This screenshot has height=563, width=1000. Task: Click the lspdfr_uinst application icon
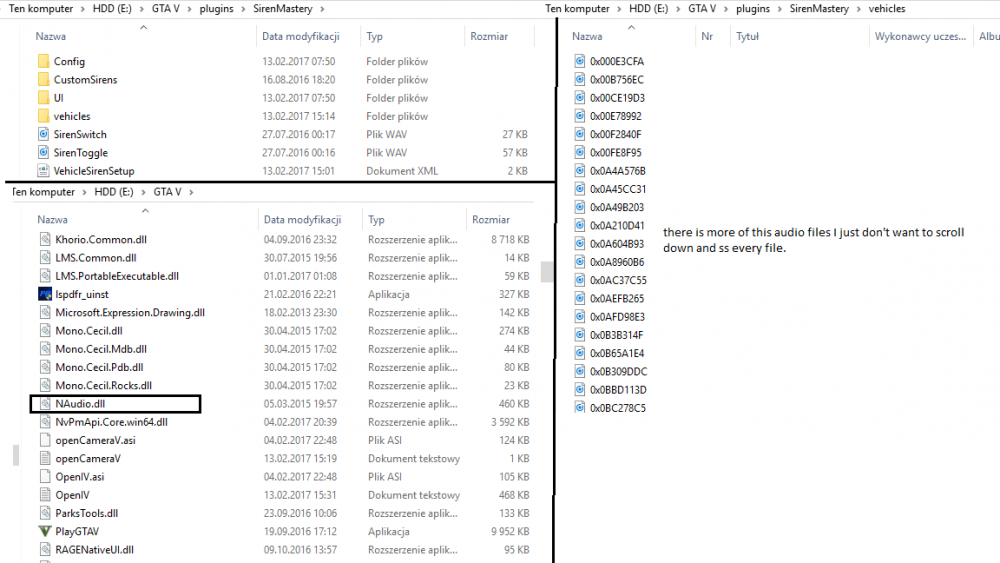click(45, 294)
